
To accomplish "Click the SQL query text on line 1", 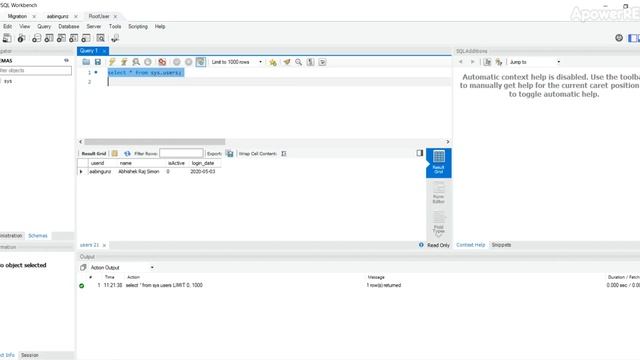I will [145, 73].
